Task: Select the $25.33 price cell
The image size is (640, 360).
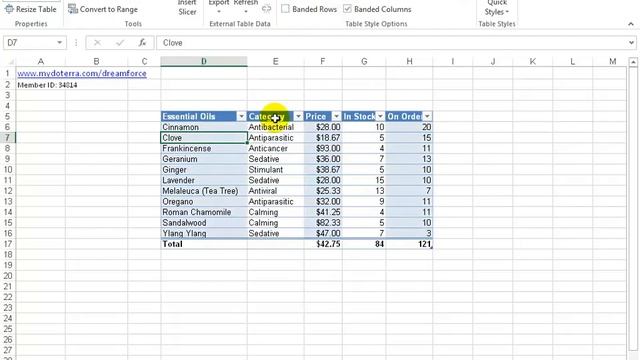Action: (323, 191)
